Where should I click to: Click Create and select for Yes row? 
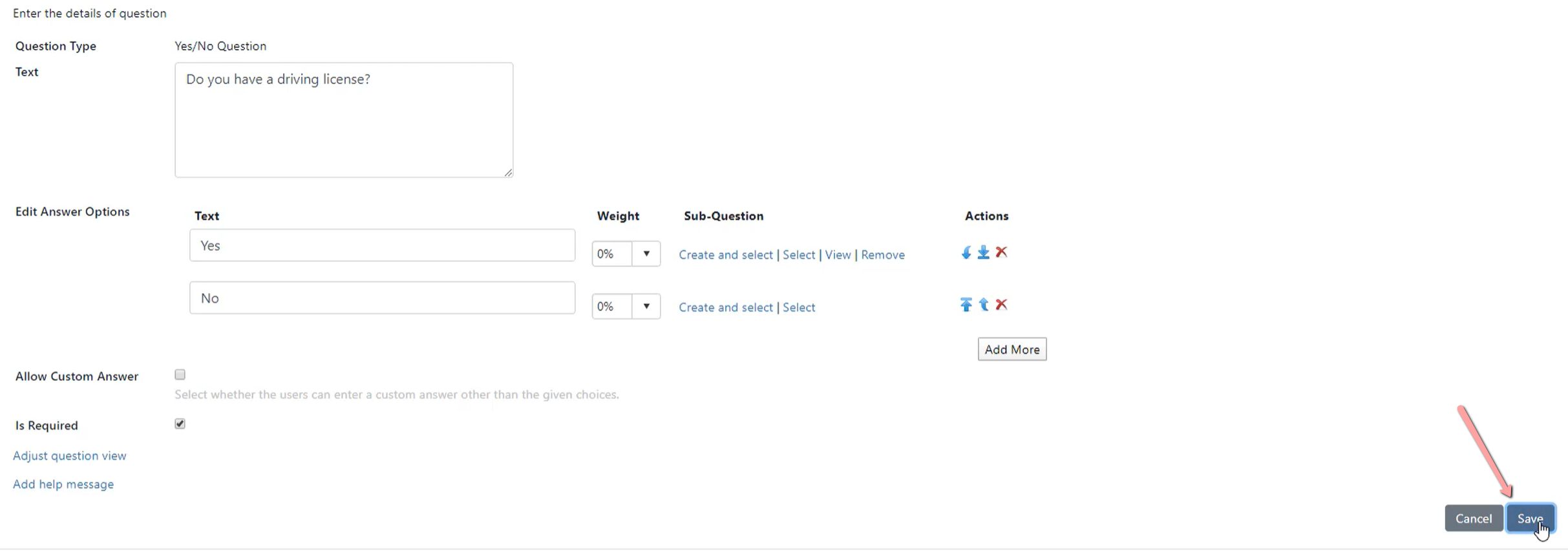(x=725, y=255)
